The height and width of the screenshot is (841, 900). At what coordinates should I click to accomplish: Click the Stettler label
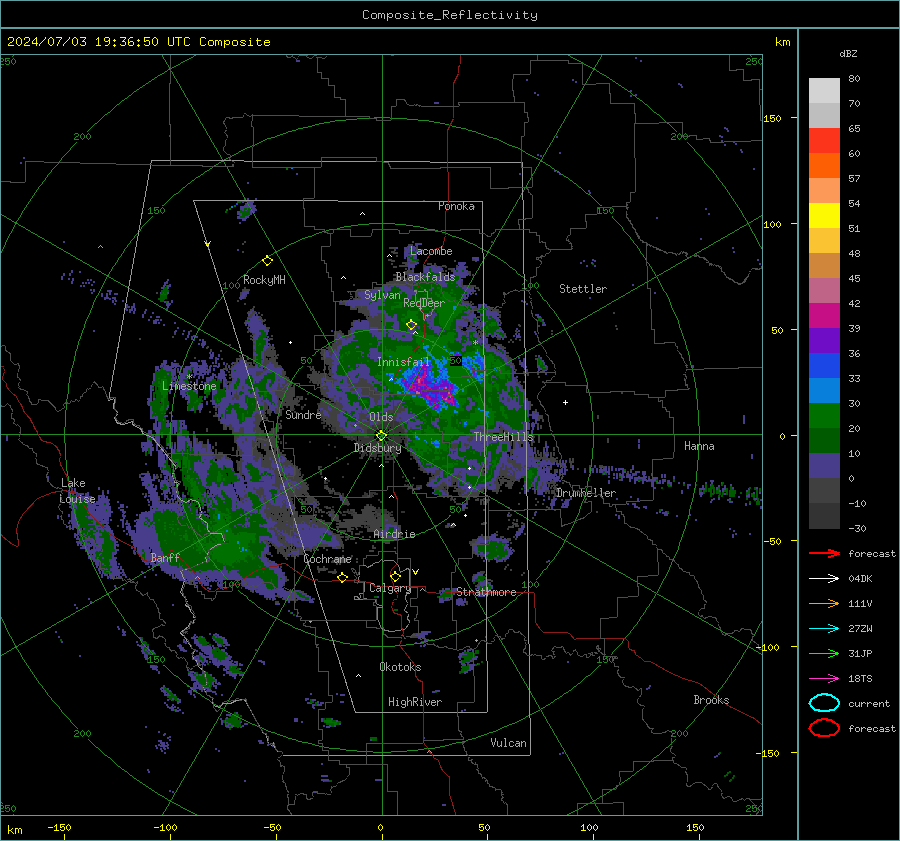[583, 289]
